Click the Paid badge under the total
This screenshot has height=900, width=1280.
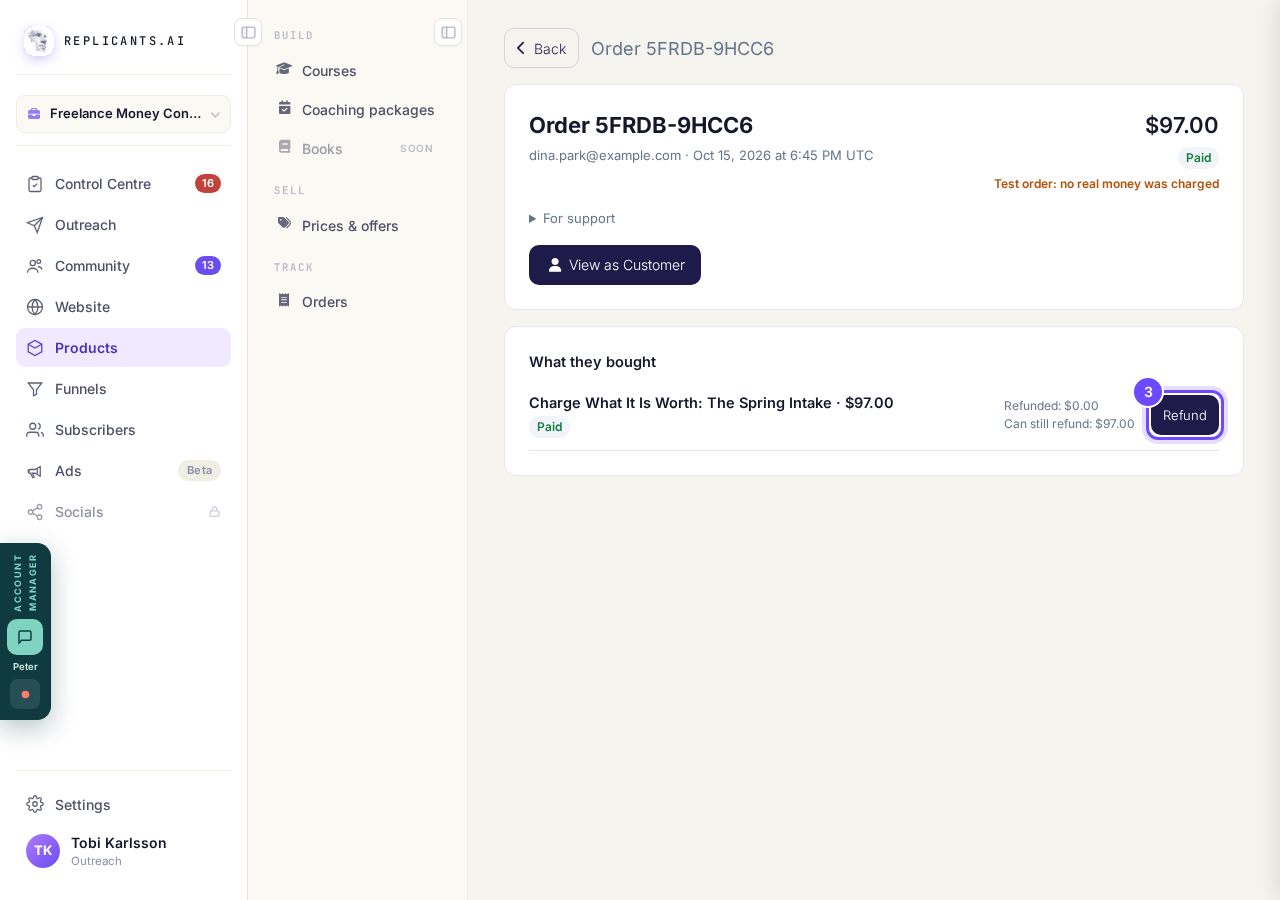[x=1198, y=158]
